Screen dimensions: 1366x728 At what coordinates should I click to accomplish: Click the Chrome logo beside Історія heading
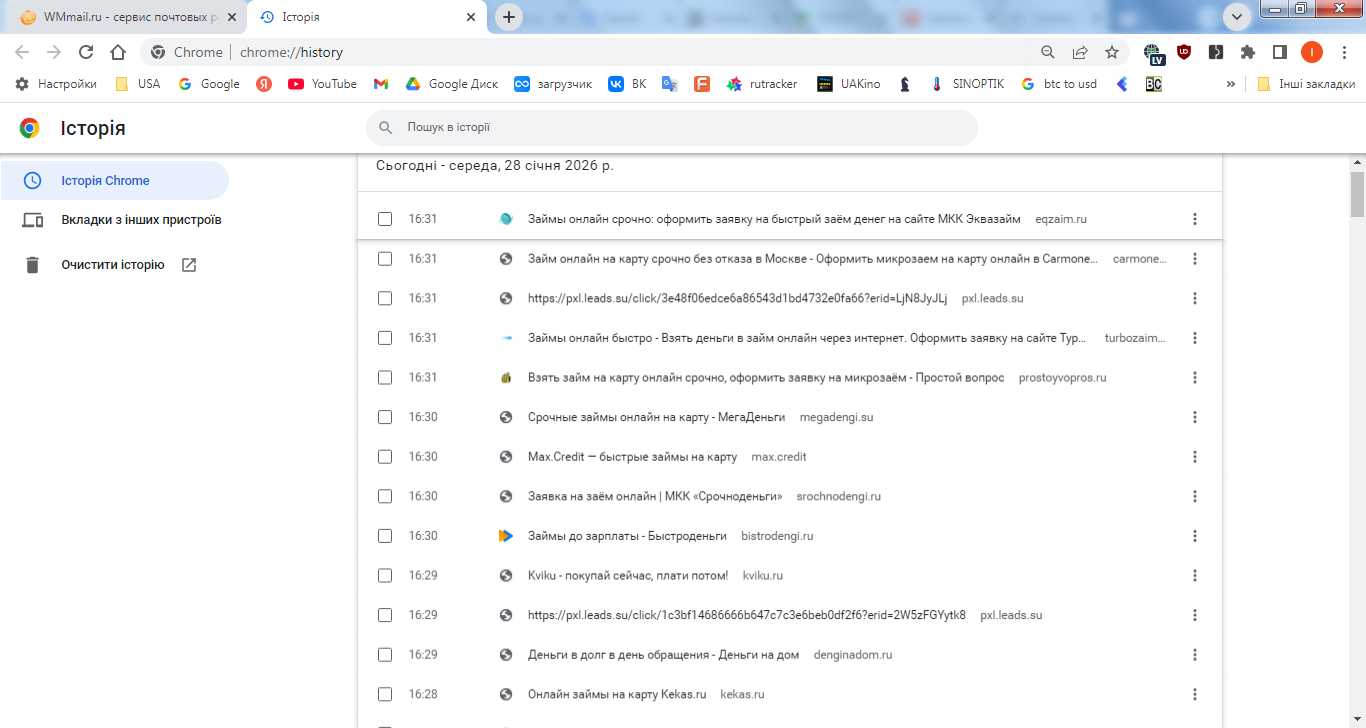coord(30,128)
